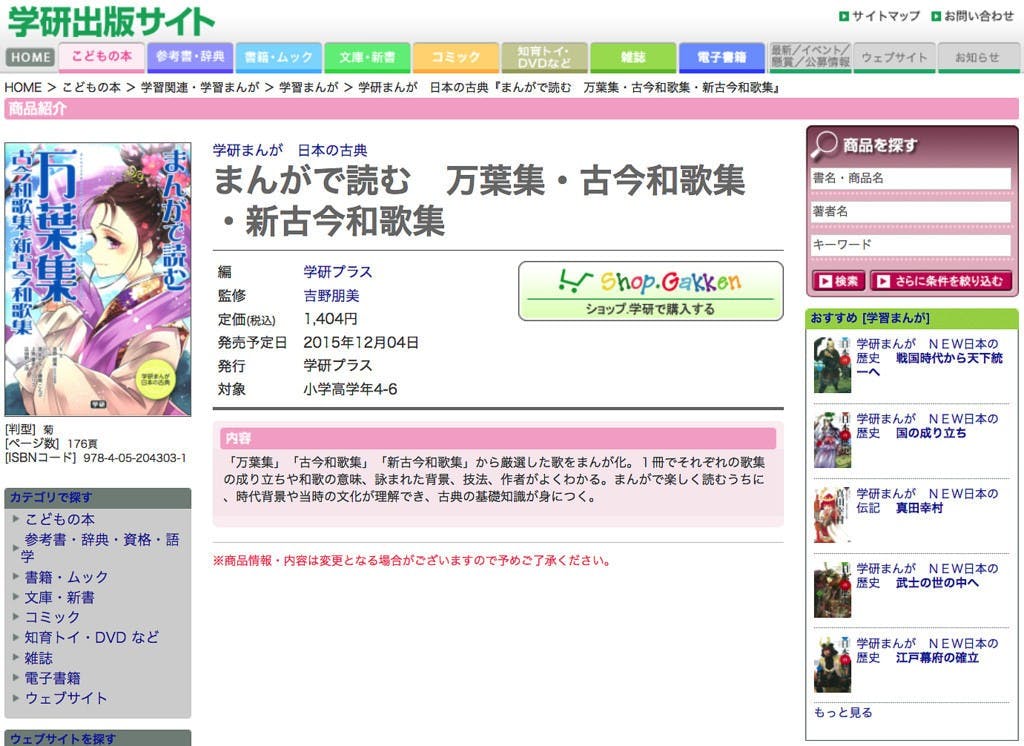Image resolution: width=1024 pixels, height=746 pixels.
Task: Open the 電子書籍 navigation tab
Action: pos(722,57)
